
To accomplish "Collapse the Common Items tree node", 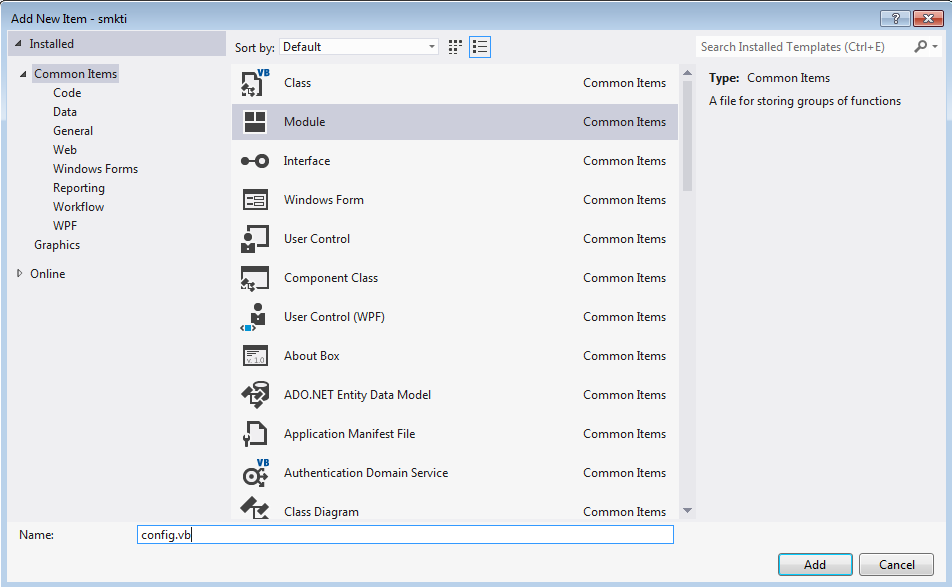I will click(23, 74).
